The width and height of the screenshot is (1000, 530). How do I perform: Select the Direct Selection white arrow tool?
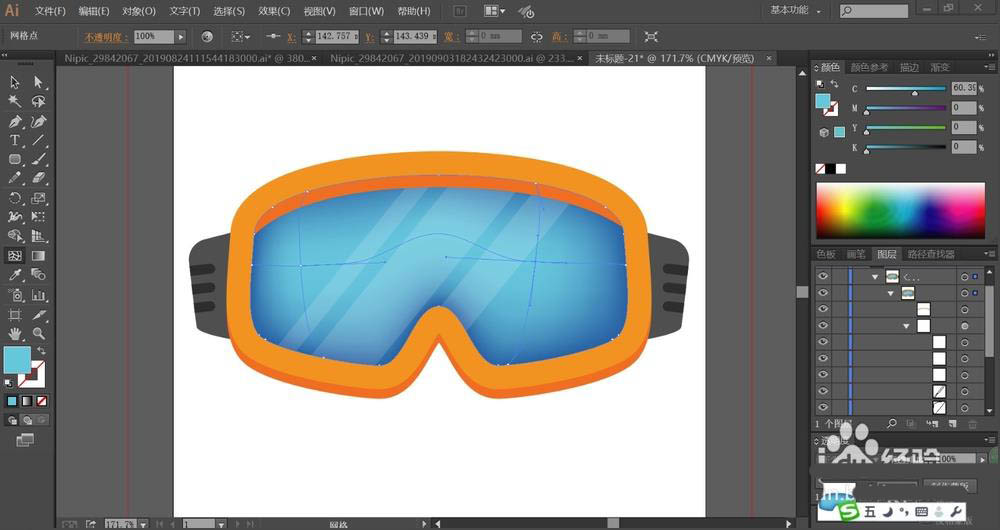pyautogui.click(x=38, y=82)
